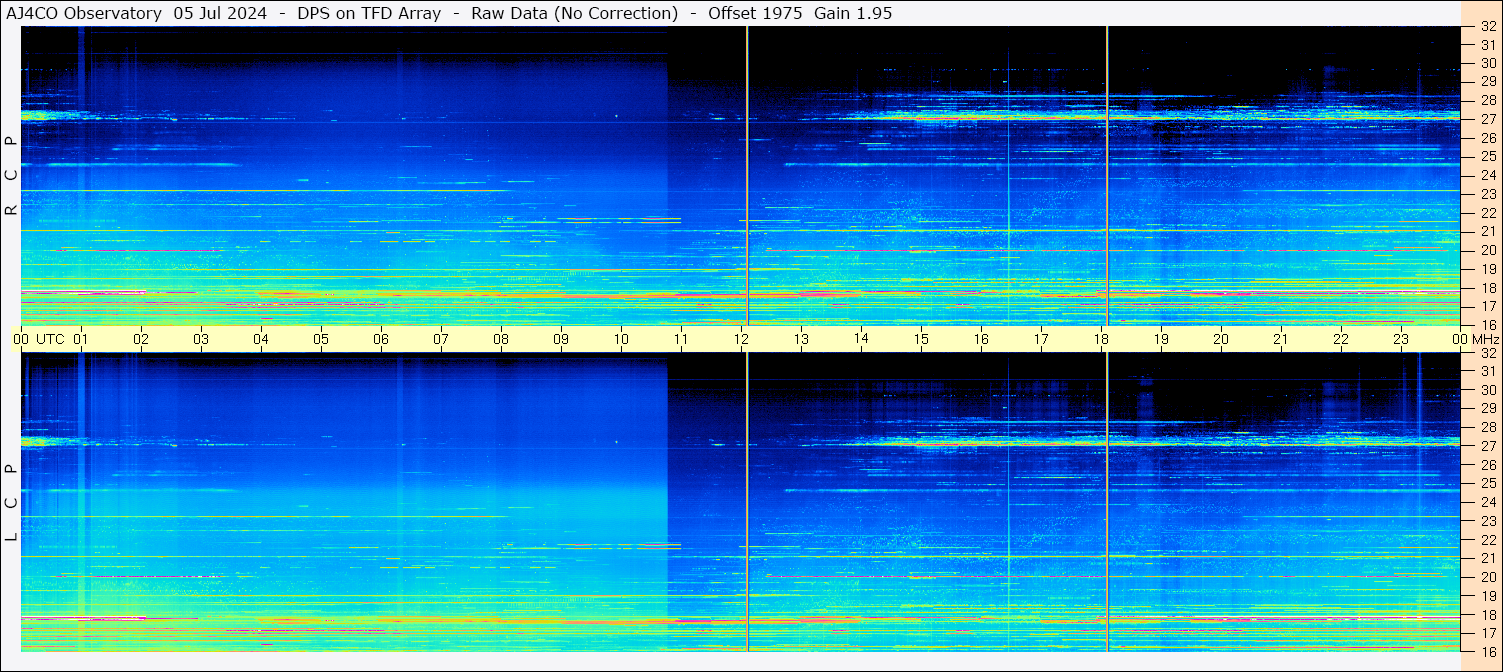Choose the 12 hour mark on the time axis
1503x672 pixels.
pos(741,339)
